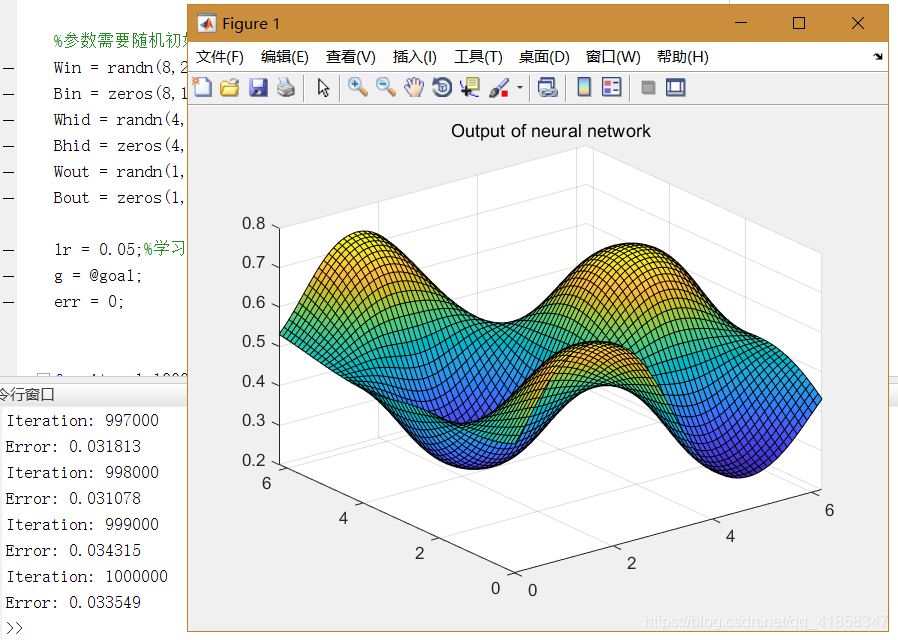Maximize the Figure 1 window
Screen dimensions: 898x640
point(799,23)
